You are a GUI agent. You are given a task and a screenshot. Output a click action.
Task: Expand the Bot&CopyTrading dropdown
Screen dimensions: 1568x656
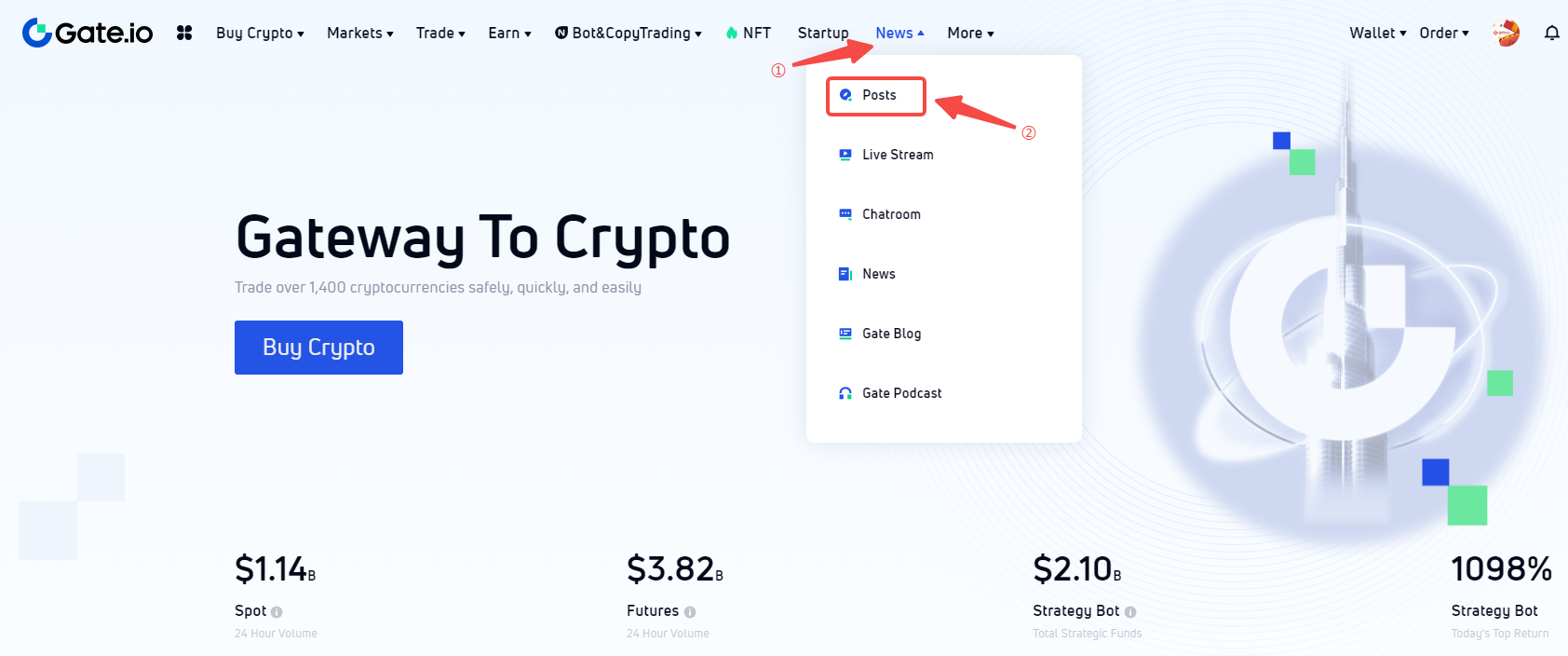point(629,33)
